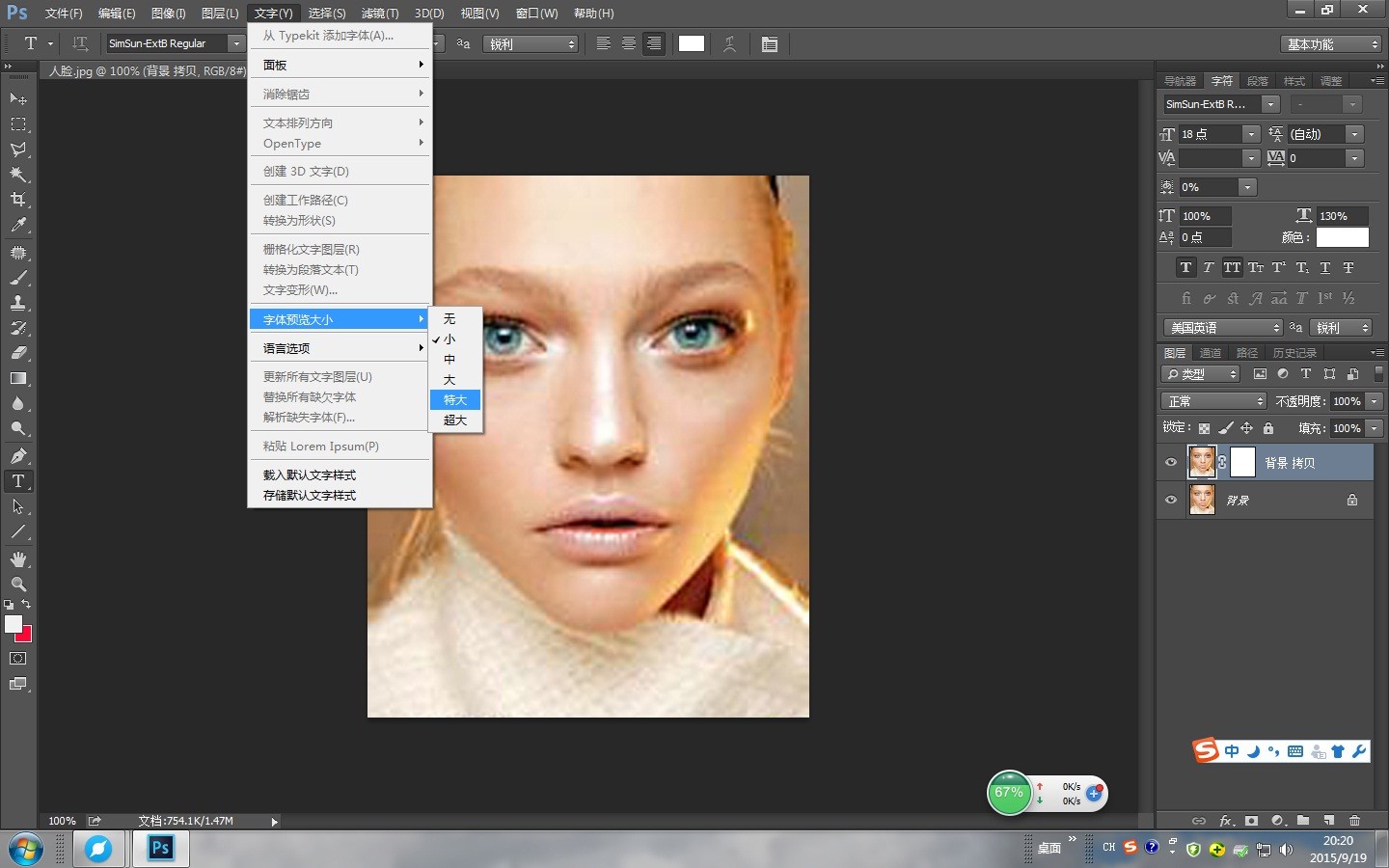This screenshot has width=1389, height=868.
Task: Switch to the 段落 panel tab
Action: coord(1258,81)
